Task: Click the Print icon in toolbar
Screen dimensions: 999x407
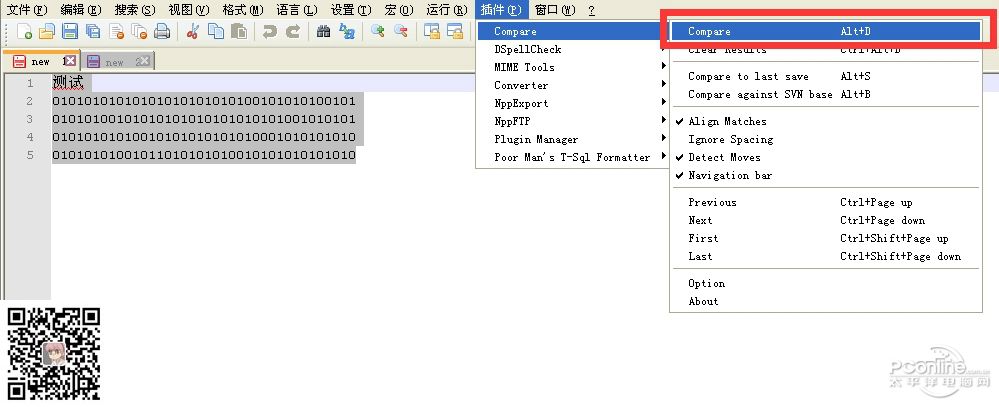Action: tap(161, 32)
